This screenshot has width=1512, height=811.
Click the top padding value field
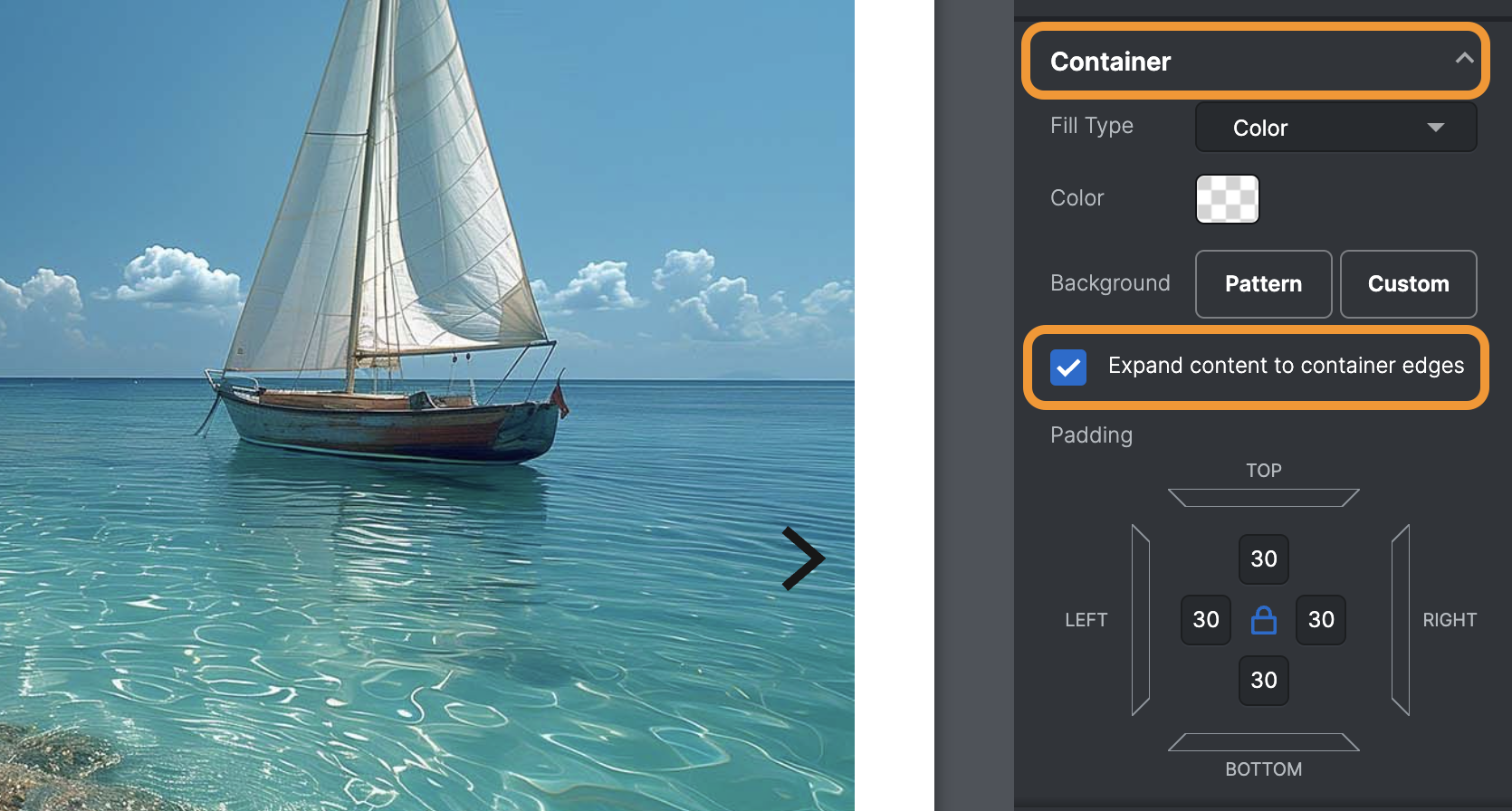coord(1263,559)
